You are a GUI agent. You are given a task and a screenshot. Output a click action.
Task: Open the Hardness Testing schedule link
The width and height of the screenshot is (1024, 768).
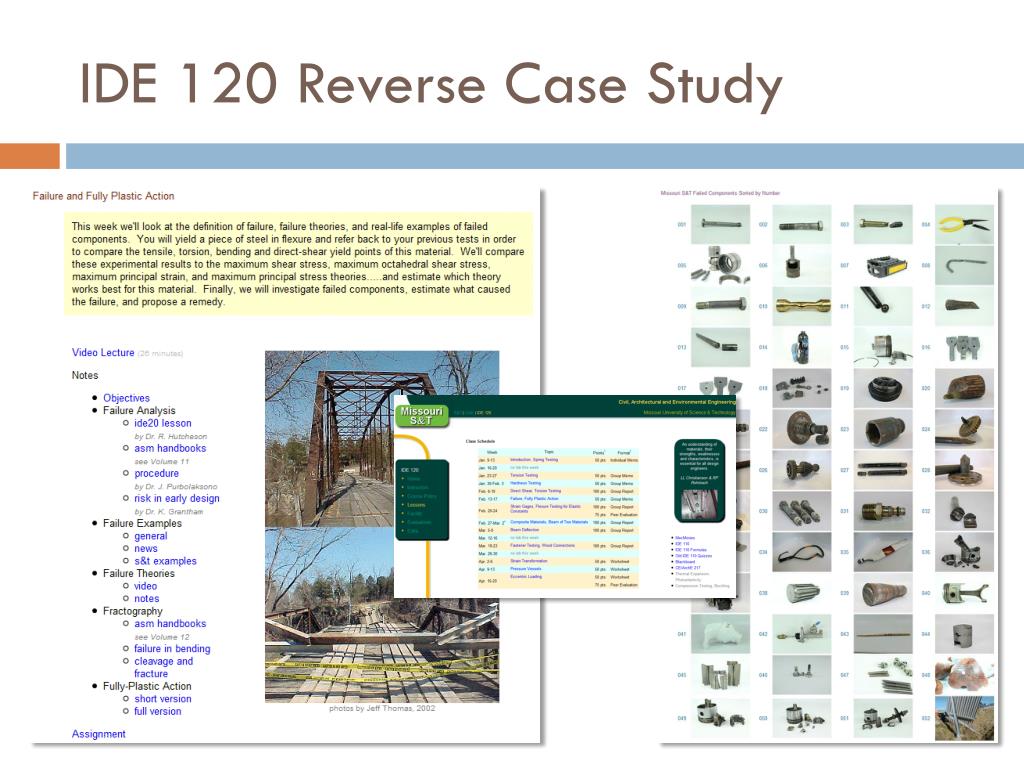[525, 483]
